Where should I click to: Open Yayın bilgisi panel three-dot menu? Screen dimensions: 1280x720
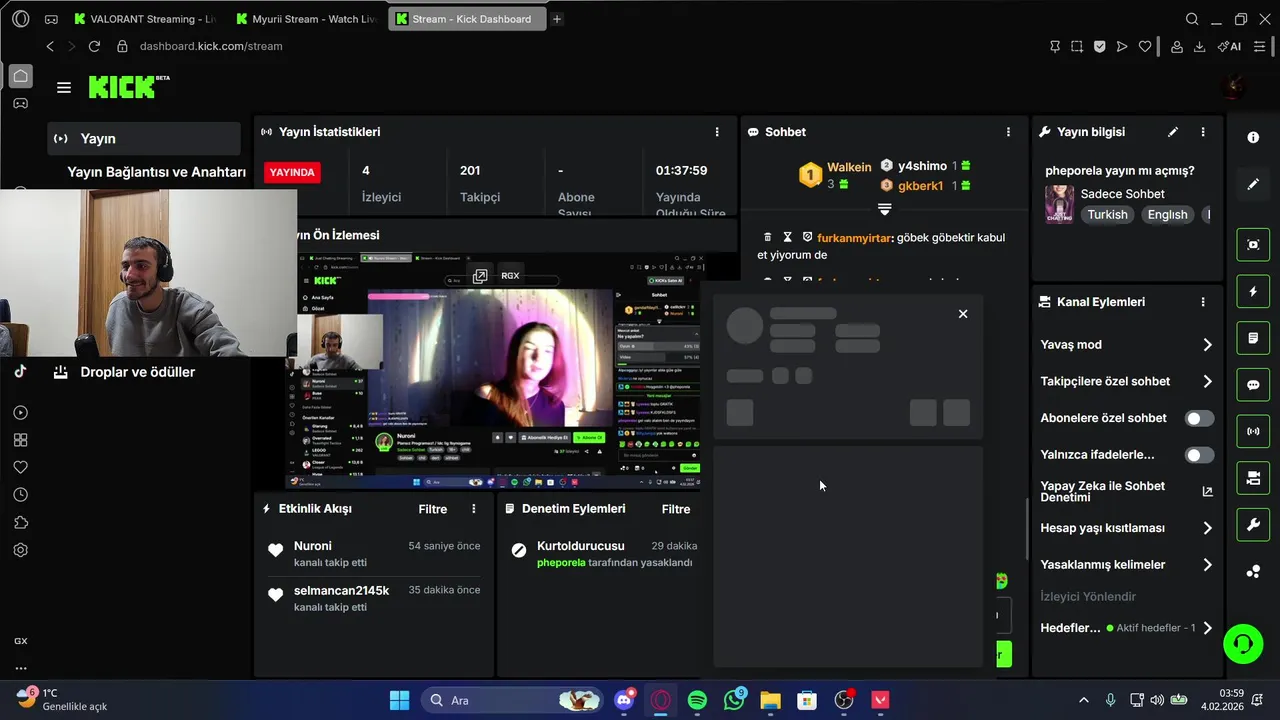1203,132
